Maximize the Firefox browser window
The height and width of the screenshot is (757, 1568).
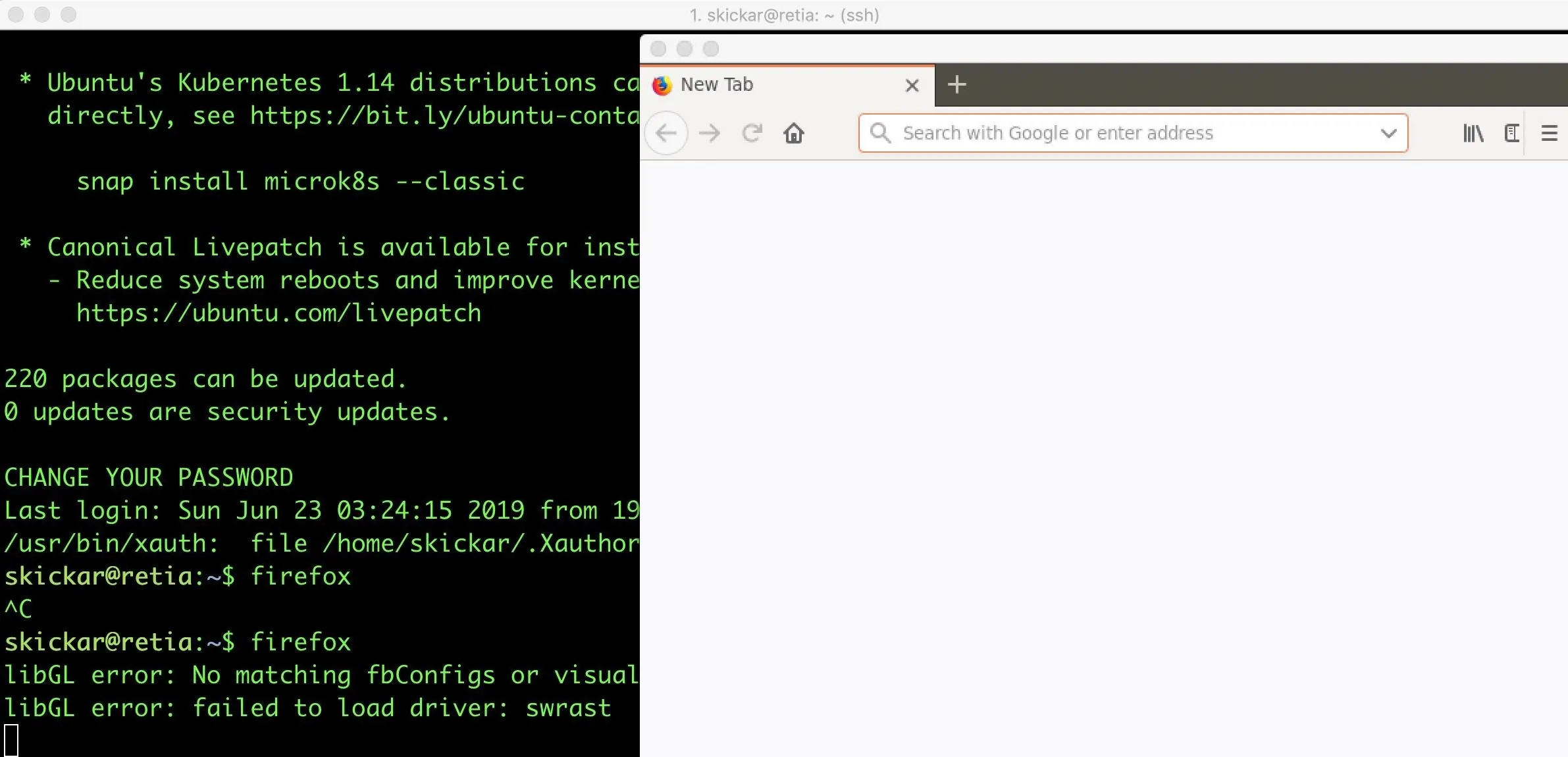(711, 49)
